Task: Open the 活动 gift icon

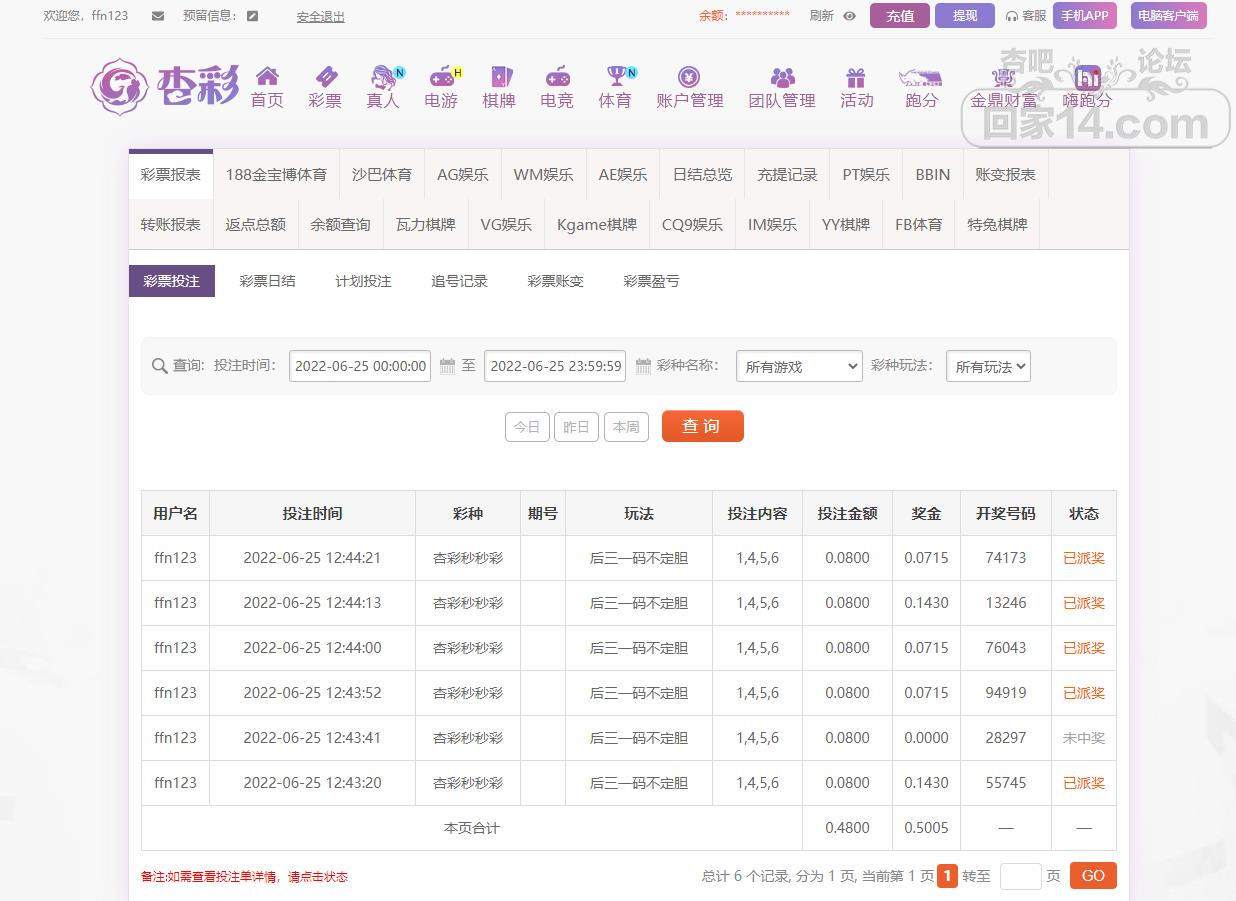Action: pyautogui.click(x=856, y=78)
